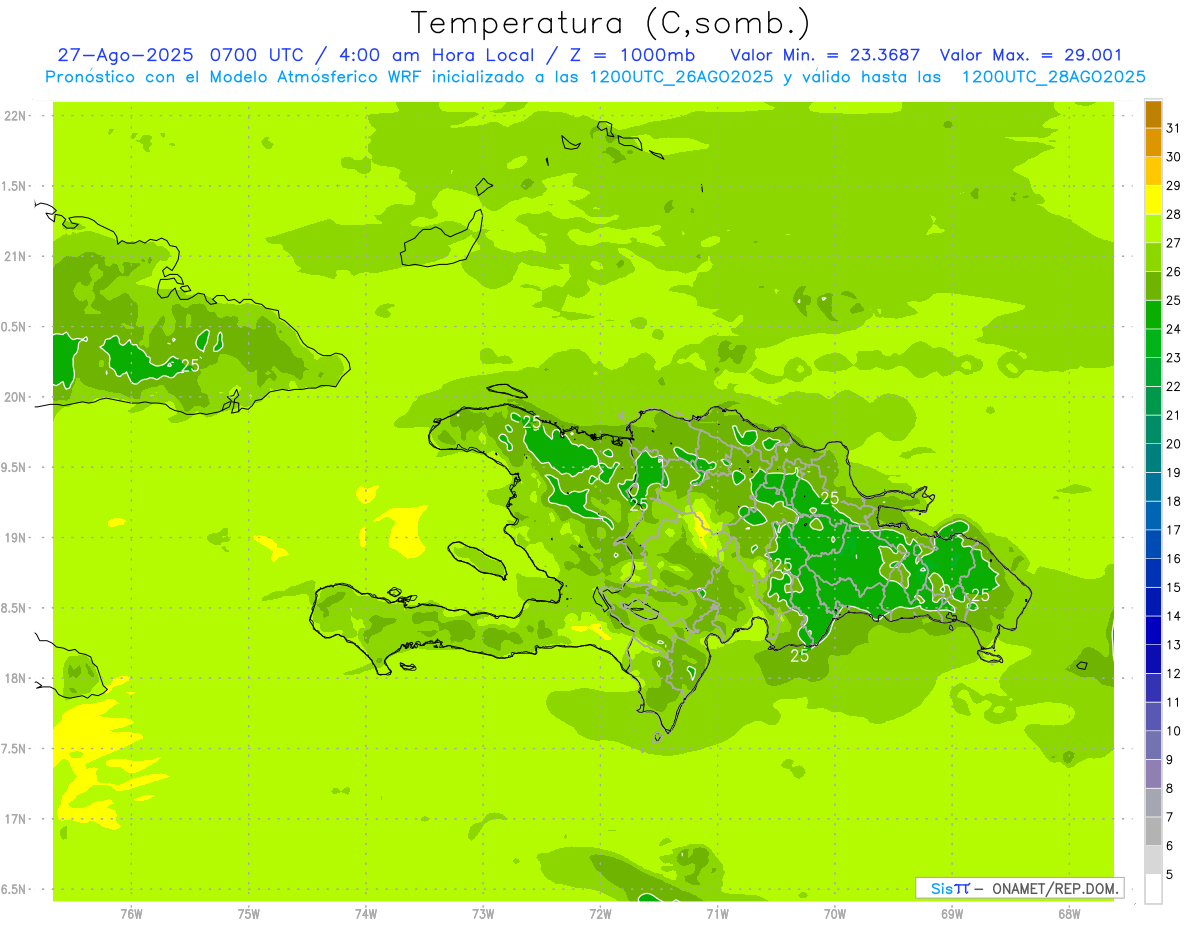Click the '71W' longitude axis label

(717, 913)
